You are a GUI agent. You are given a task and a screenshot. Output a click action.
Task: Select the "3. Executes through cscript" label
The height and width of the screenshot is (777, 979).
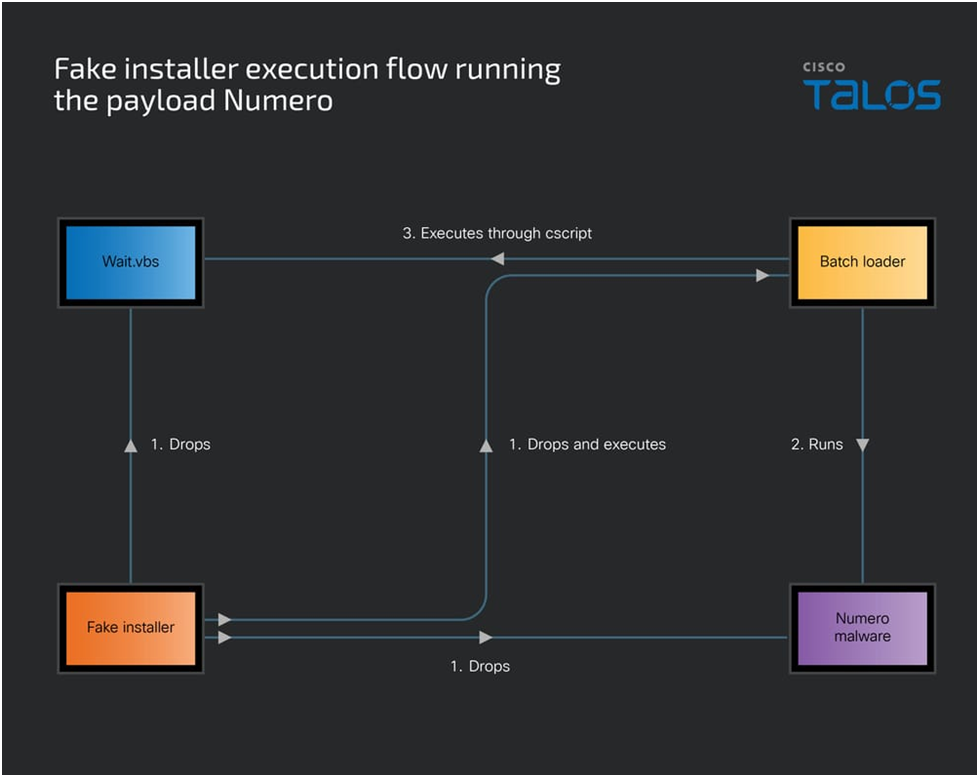(497, 233)
